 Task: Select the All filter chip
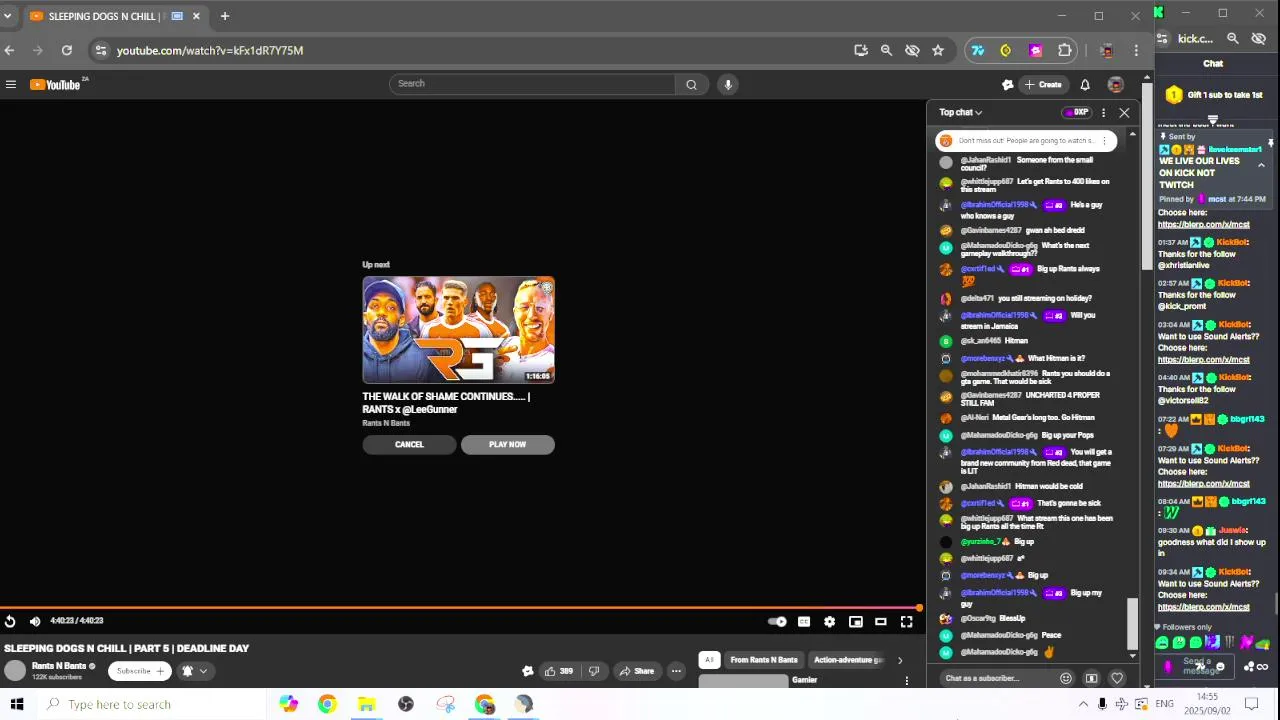(x=709, y=660)
